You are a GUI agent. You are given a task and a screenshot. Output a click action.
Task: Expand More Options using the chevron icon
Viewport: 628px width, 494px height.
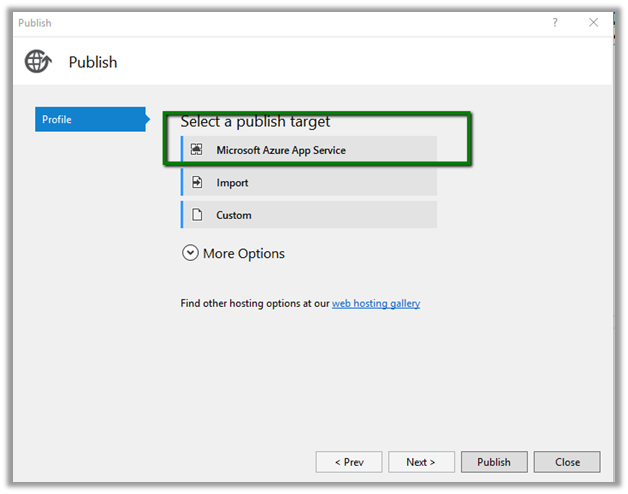[x=190, y=254]
